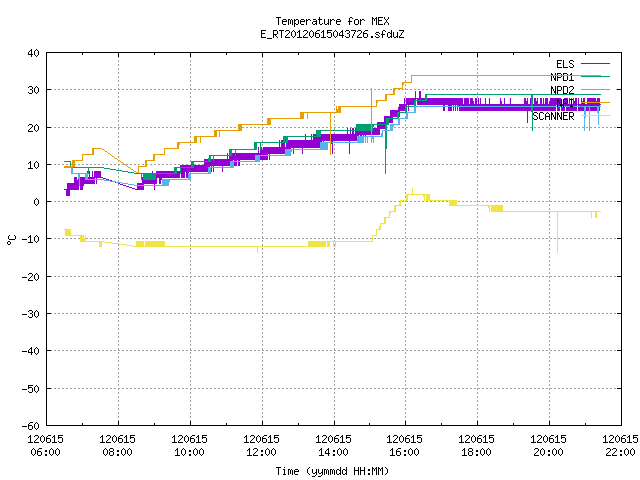Click the yellow SCANNER legend line sample
The width and height of the screenshot is (640, 480).
tap(596, 116)
